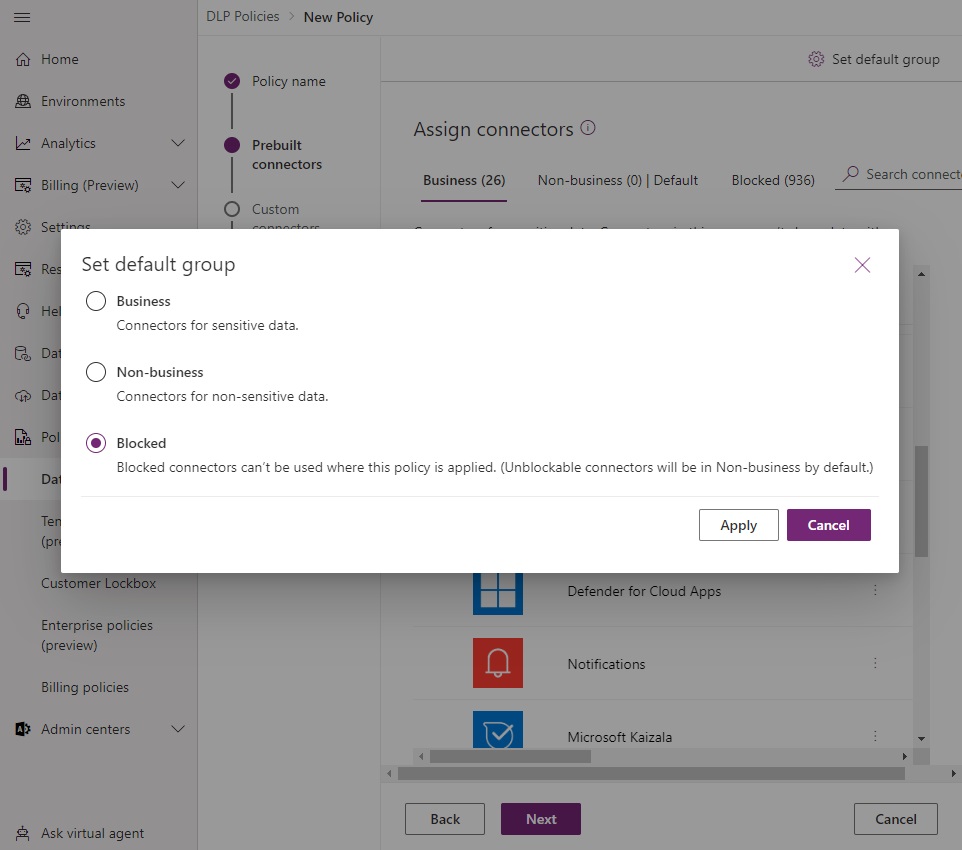Open the Set default group gear icon
This screenshot has width=962, height=850.
pyautogui.click(x=814, y=59)
